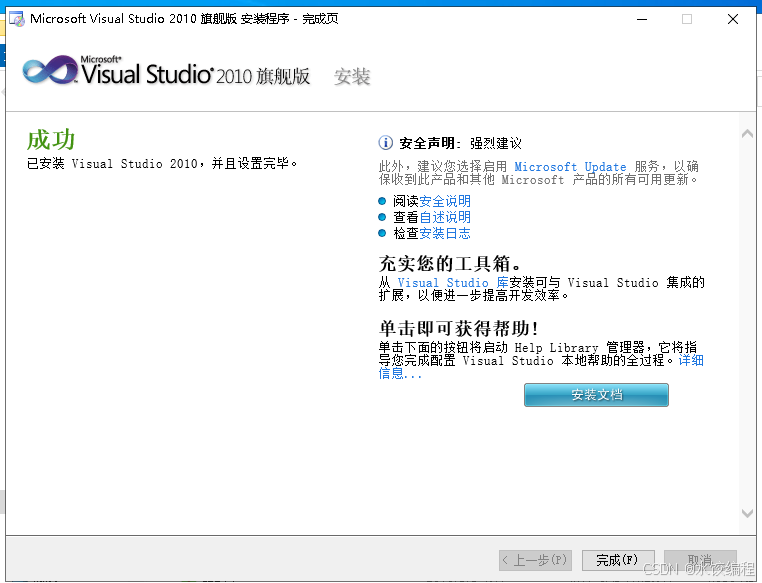Click the scrollbar up arrow

tap(747, 134)
